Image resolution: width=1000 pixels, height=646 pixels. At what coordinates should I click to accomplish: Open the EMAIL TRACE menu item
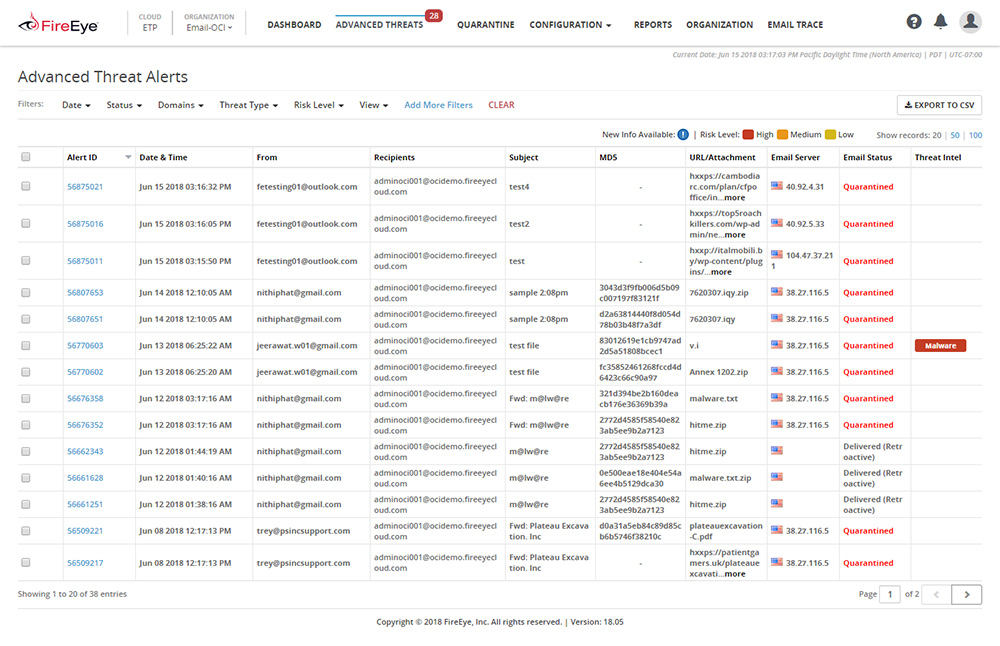tap(795, 25)
